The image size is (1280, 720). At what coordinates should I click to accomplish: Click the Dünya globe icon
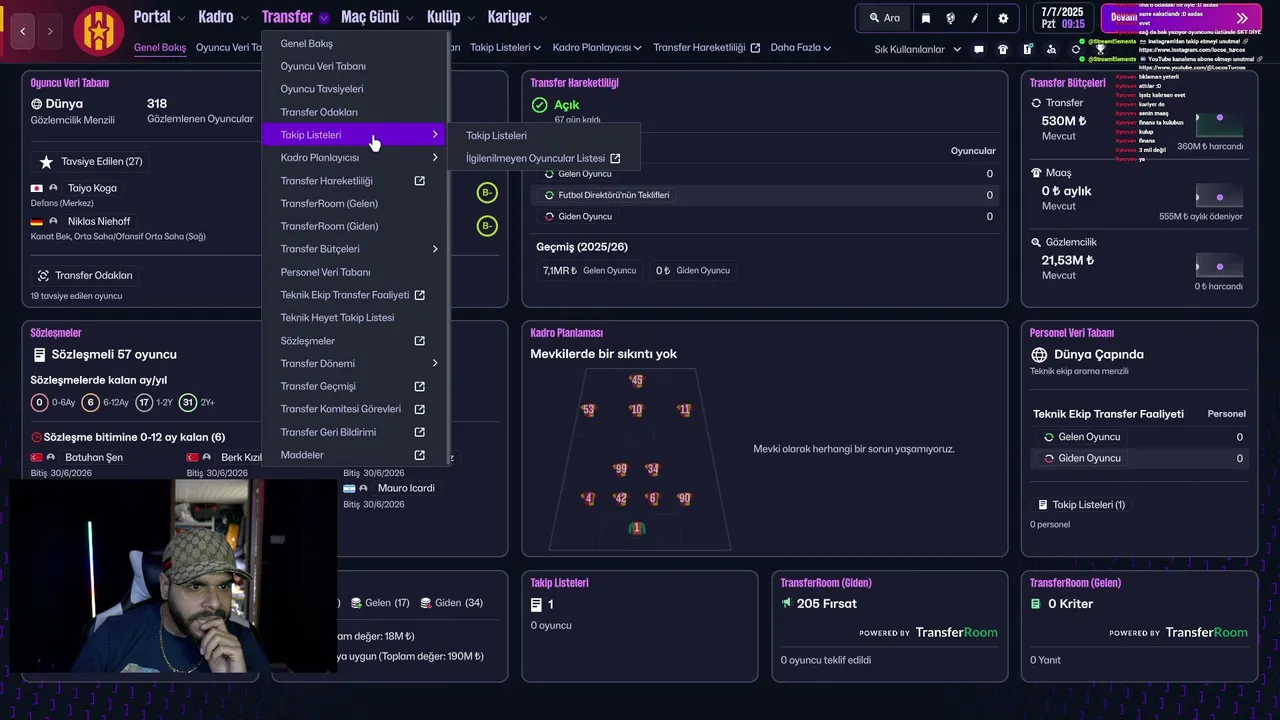click(x=37, y=104)
